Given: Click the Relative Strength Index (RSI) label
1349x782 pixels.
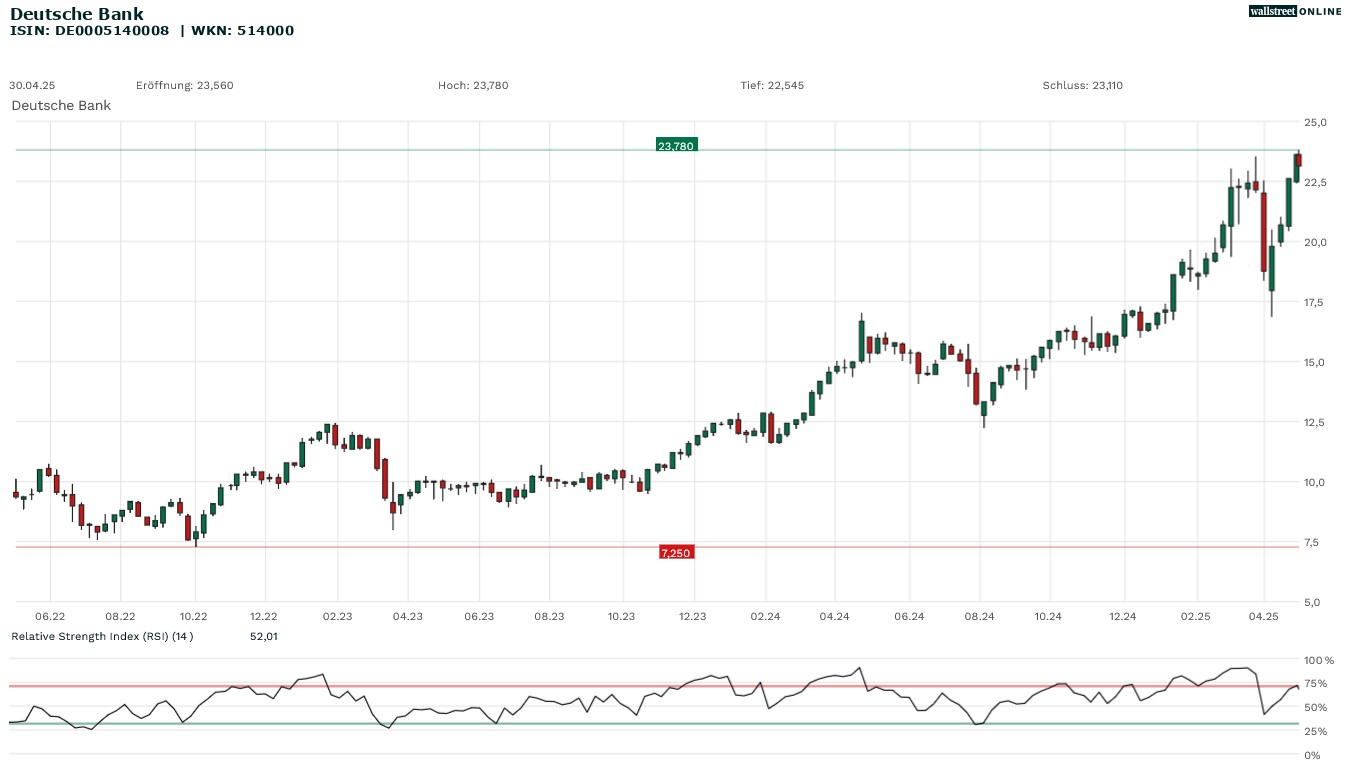Looking at the screenshot, I should [x=101, y=636].
